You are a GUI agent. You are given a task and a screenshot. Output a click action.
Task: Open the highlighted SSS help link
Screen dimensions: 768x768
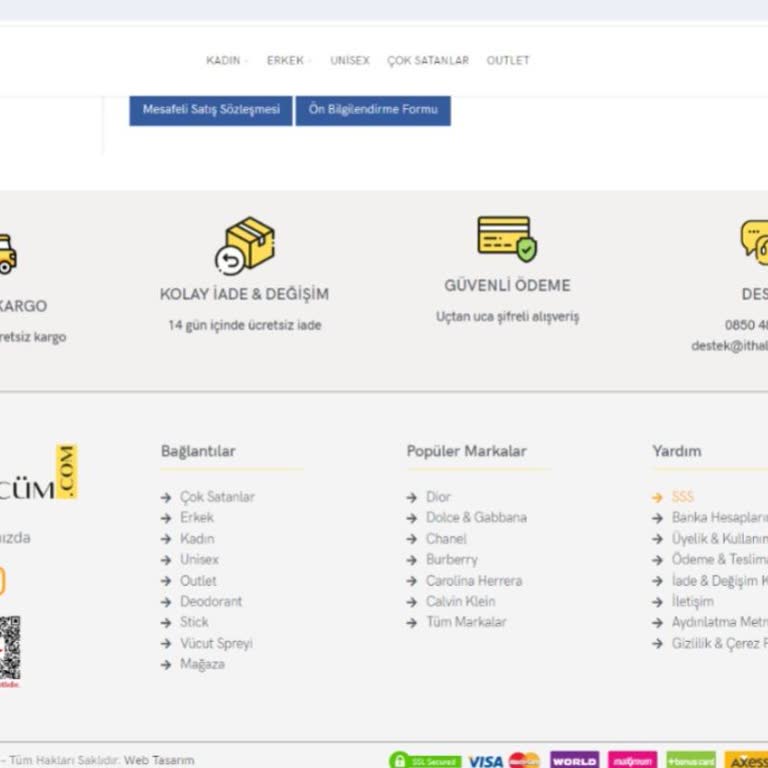pos(683,497)
